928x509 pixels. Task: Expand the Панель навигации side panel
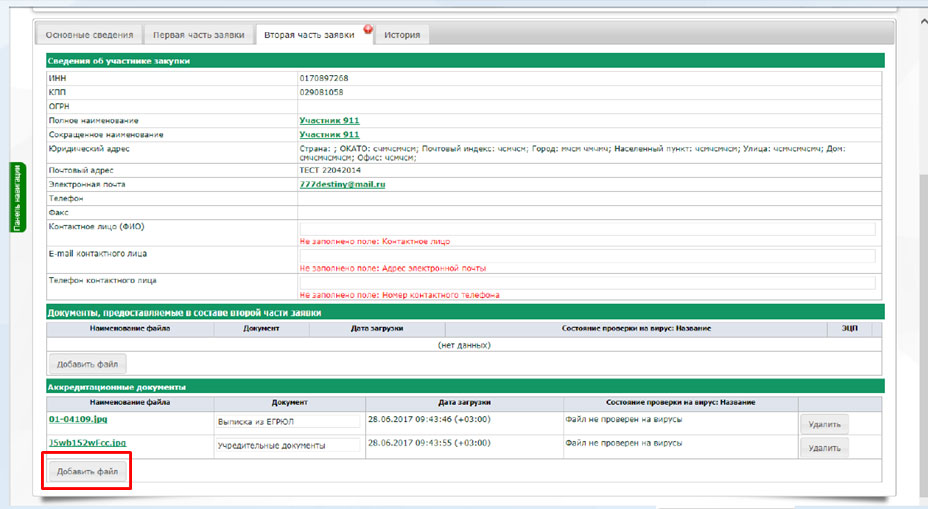click(17, 196)
